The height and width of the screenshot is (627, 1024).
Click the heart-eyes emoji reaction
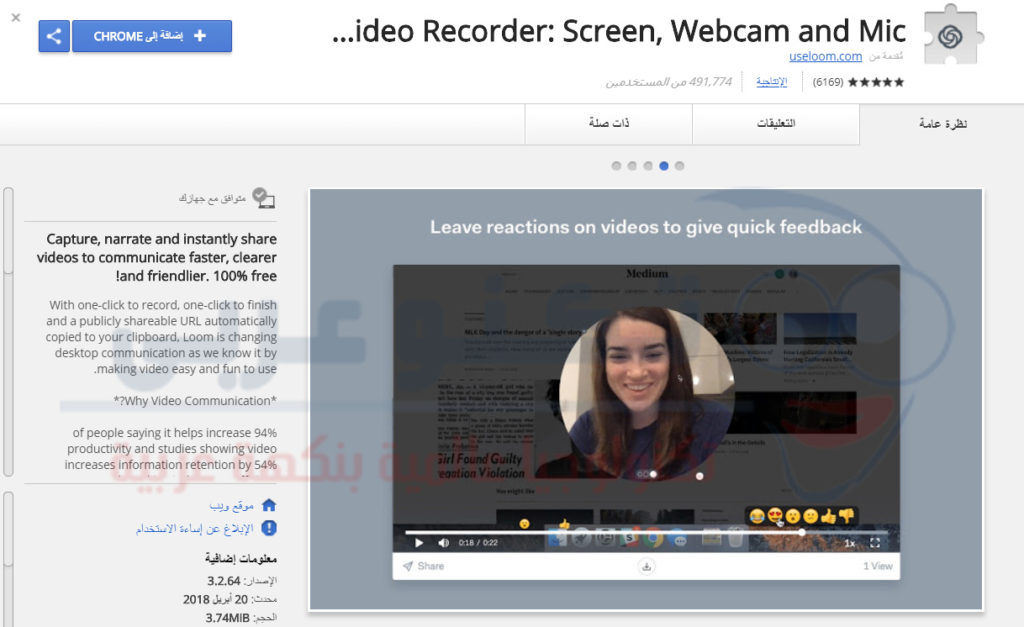(x=775, y=517)
